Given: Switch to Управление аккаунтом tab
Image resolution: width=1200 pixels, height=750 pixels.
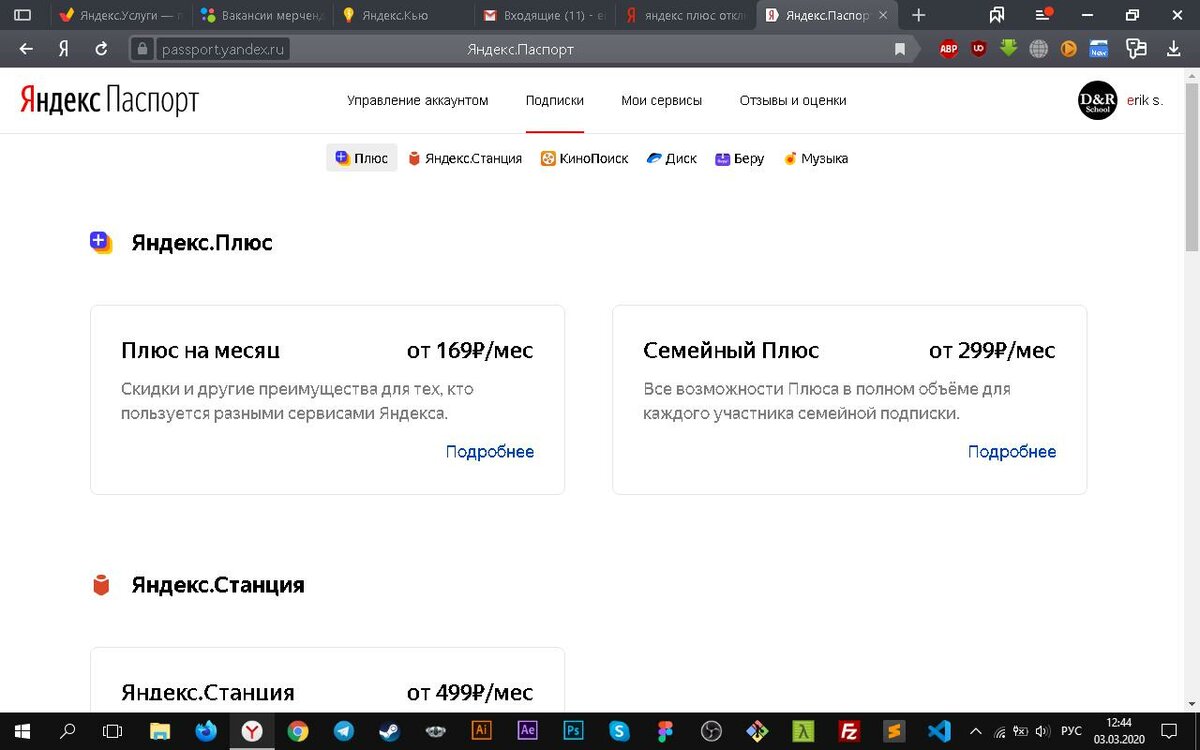Looking at the screenshot, I should [418, 100].
